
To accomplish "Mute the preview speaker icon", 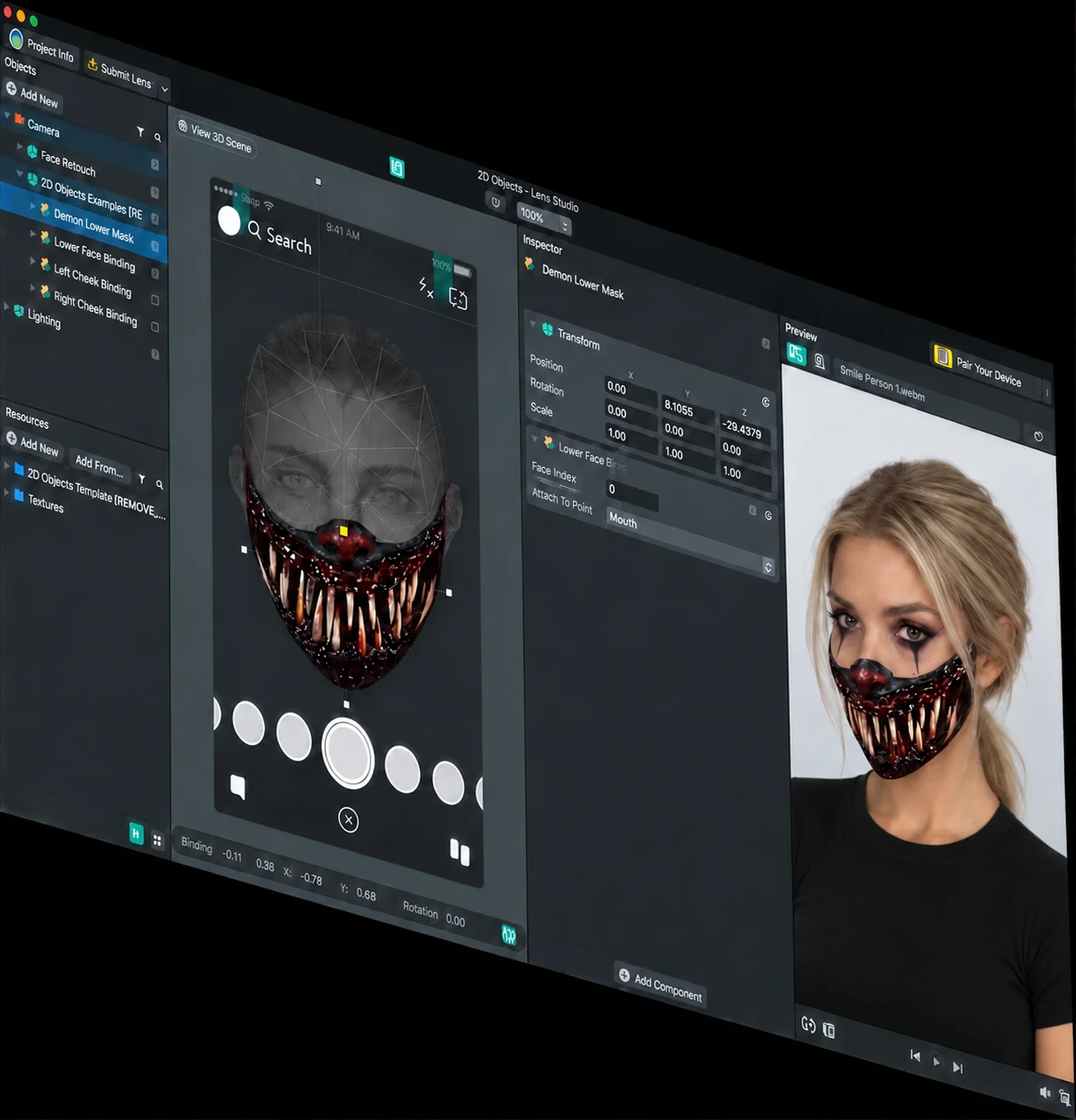I will [1045, 1092].
